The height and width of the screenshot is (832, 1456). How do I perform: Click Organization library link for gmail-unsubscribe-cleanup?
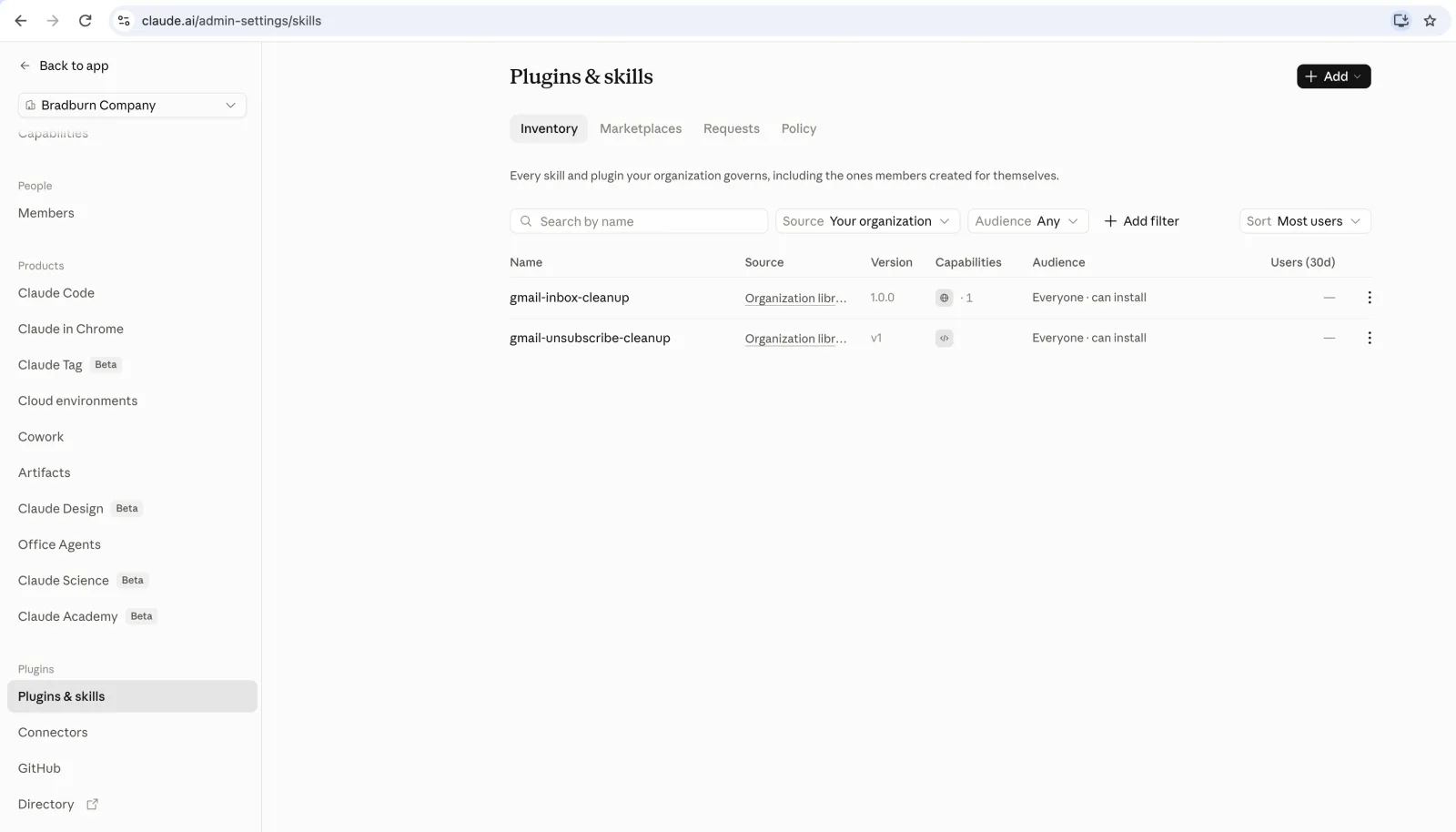pos(795,339)
